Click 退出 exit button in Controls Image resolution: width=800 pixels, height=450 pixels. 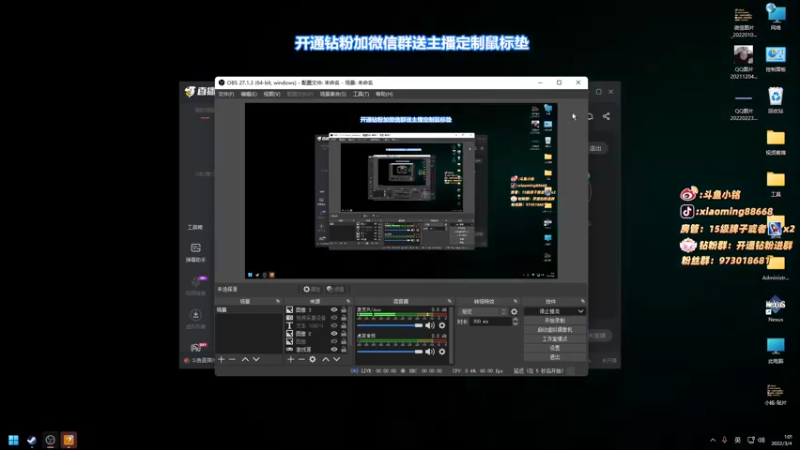coord(555,357)
